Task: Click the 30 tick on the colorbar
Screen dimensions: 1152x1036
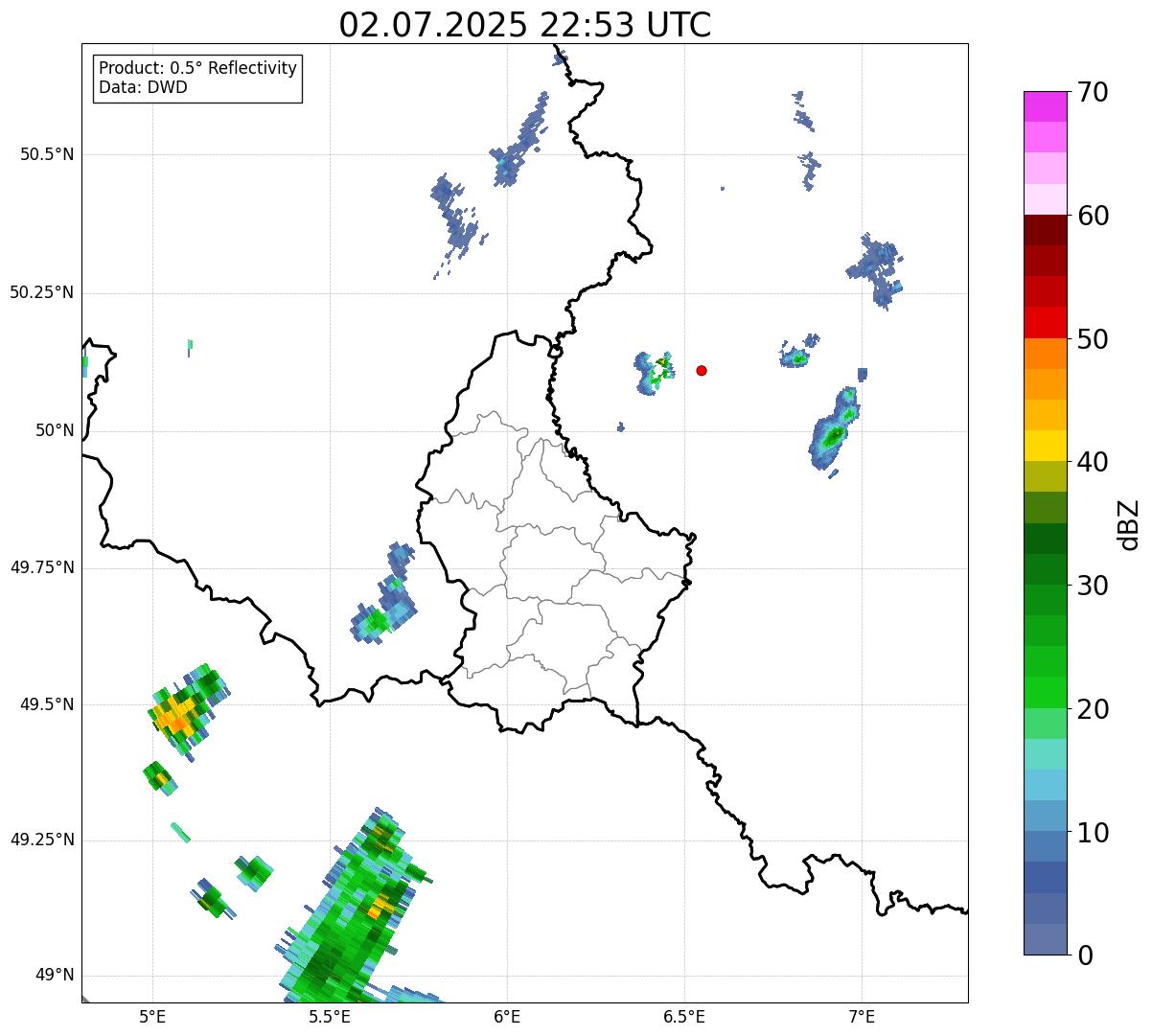Action: (1092, 586)
